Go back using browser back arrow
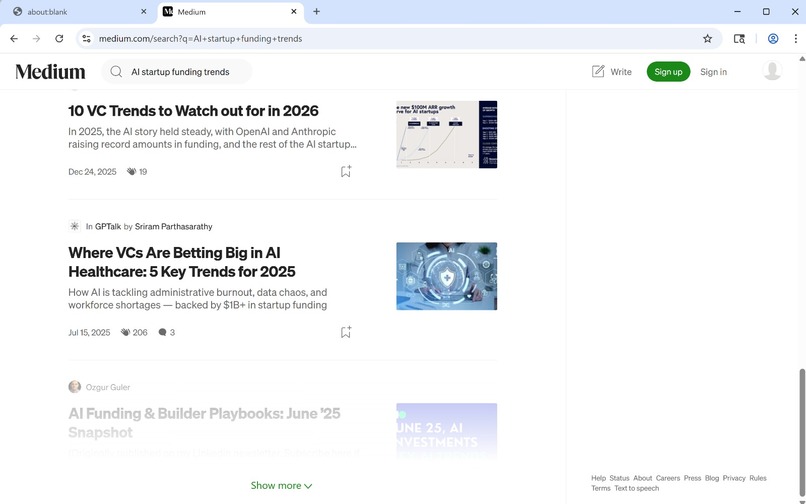The image size is (806, 504). (14, 39)
